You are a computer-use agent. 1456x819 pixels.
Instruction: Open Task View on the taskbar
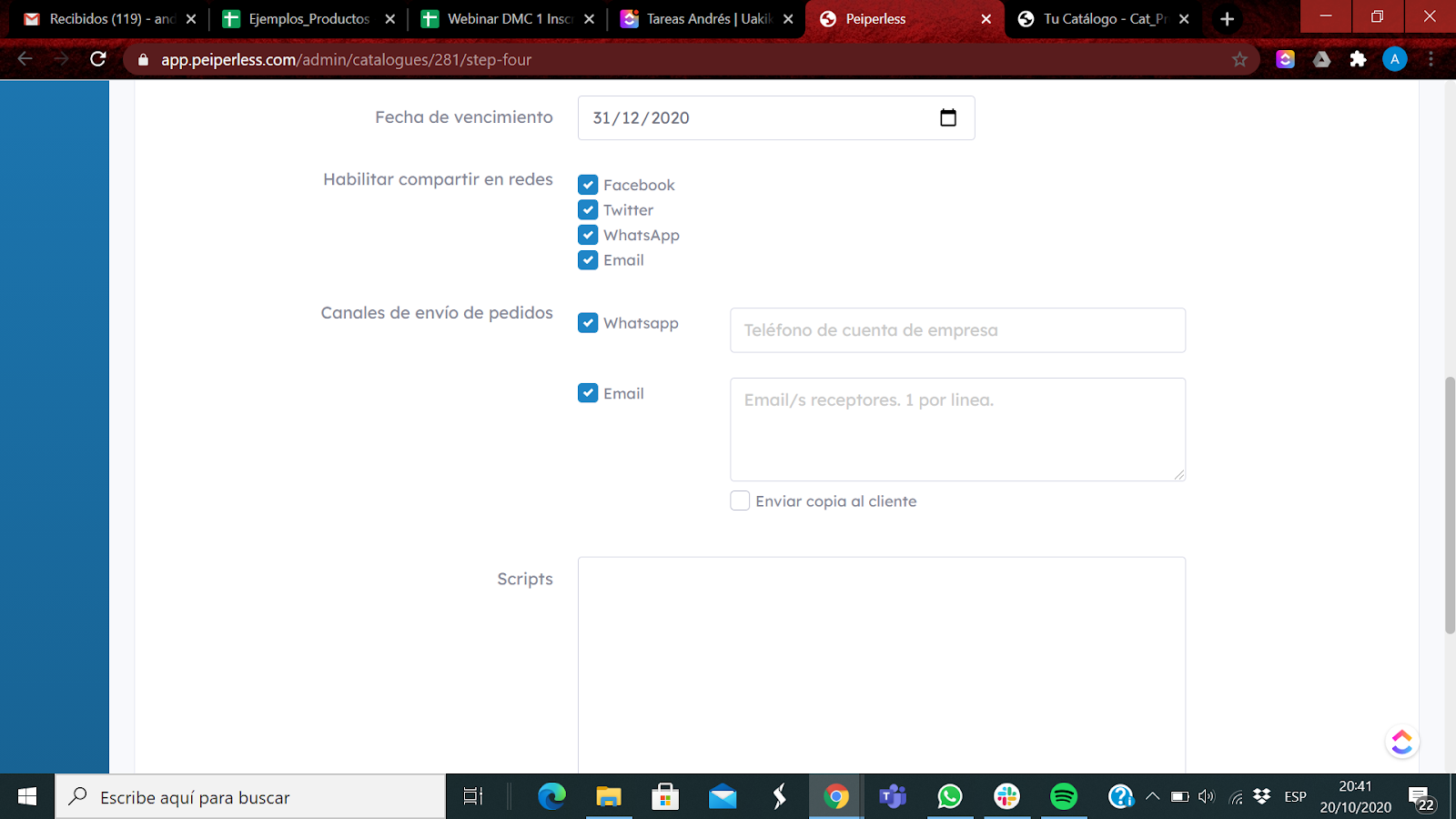[473, 797]
